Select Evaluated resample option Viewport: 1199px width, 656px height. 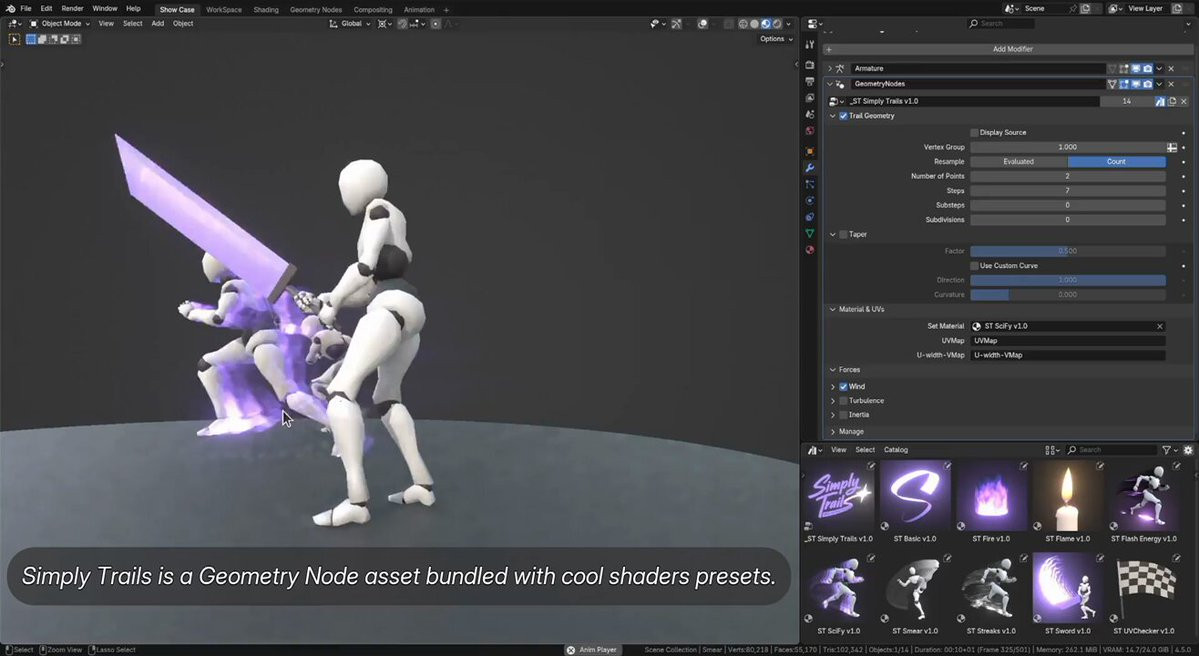click(x=1019, y=162)
